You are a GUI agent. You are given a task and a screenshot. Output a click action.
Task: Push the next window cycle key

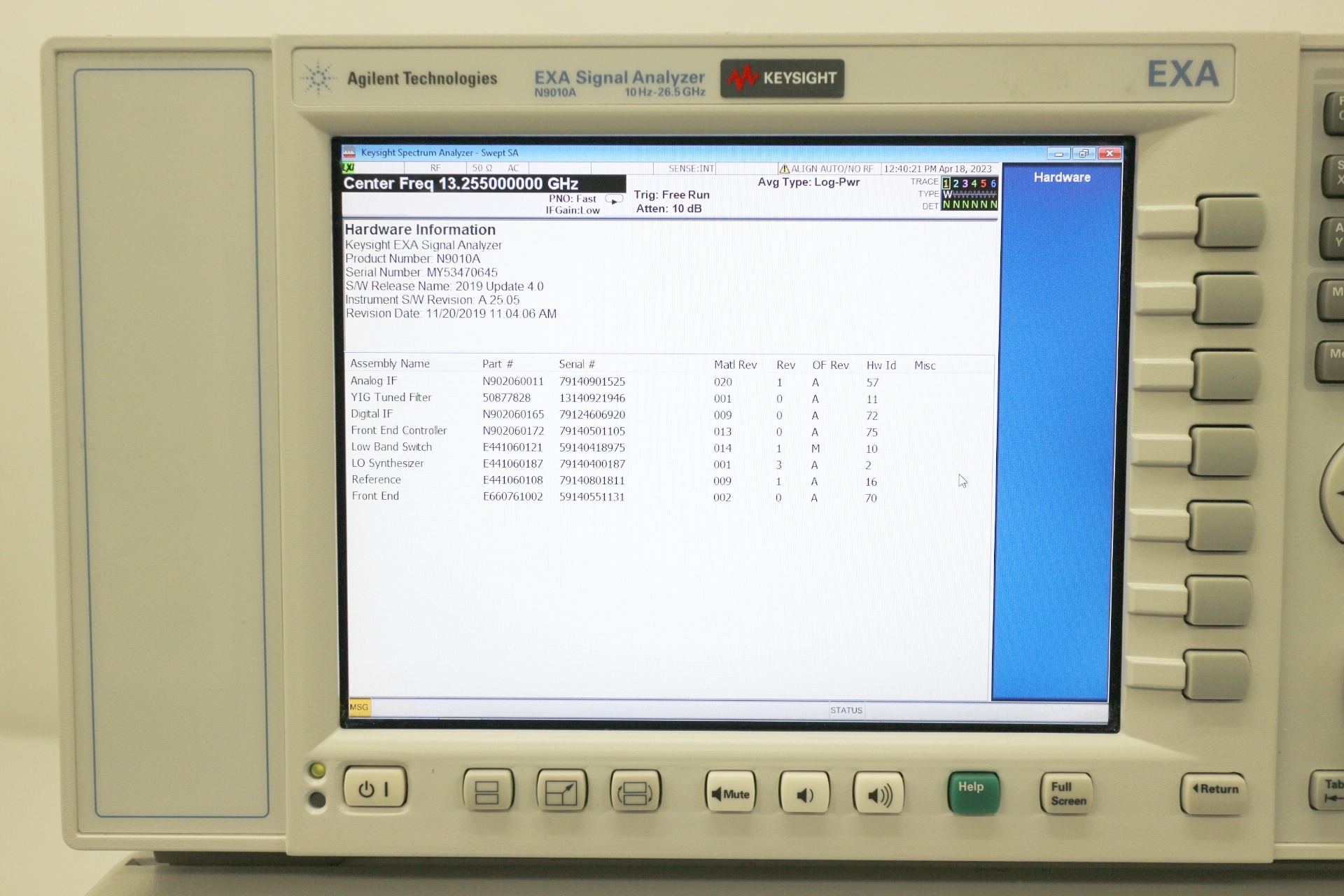tap(635, 792)
